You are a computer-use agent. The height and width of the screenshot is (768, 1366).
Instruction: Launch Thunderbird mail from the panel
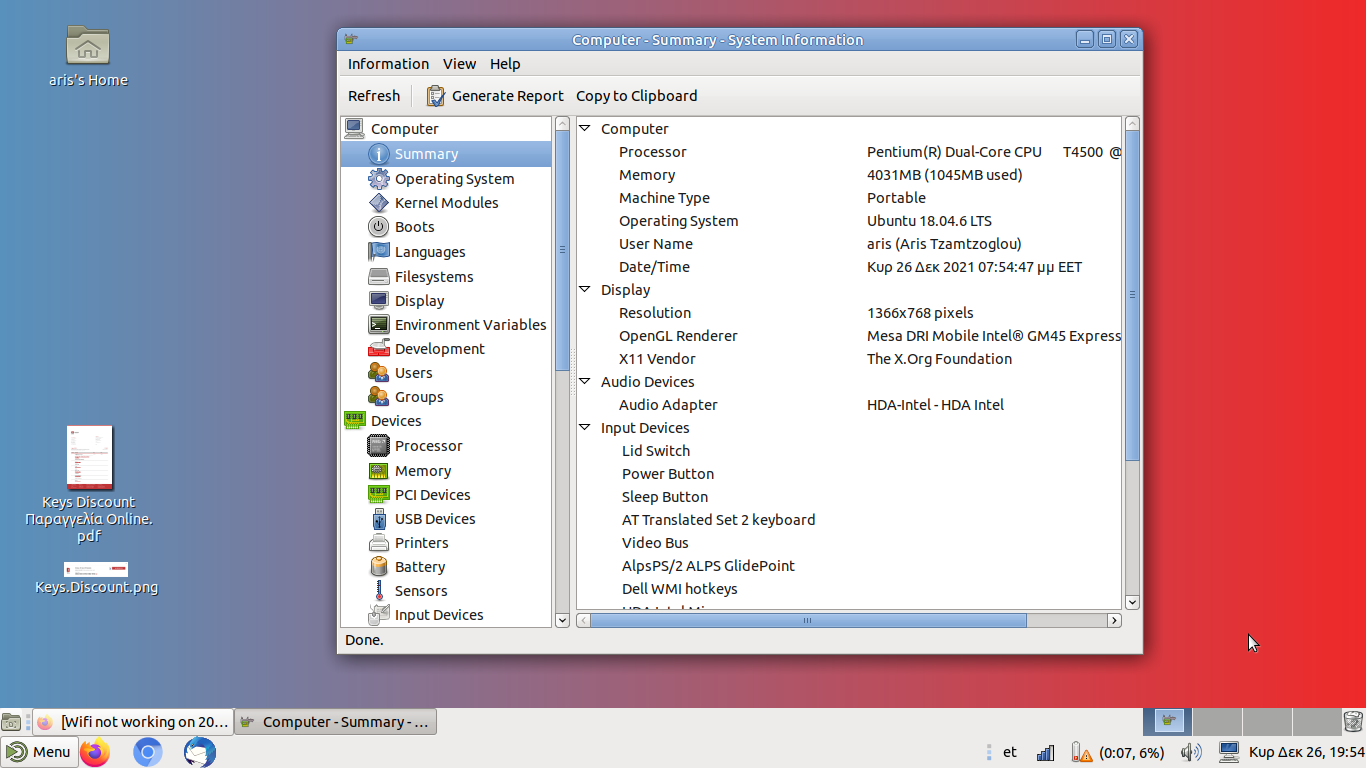click(x=200, y=752)
